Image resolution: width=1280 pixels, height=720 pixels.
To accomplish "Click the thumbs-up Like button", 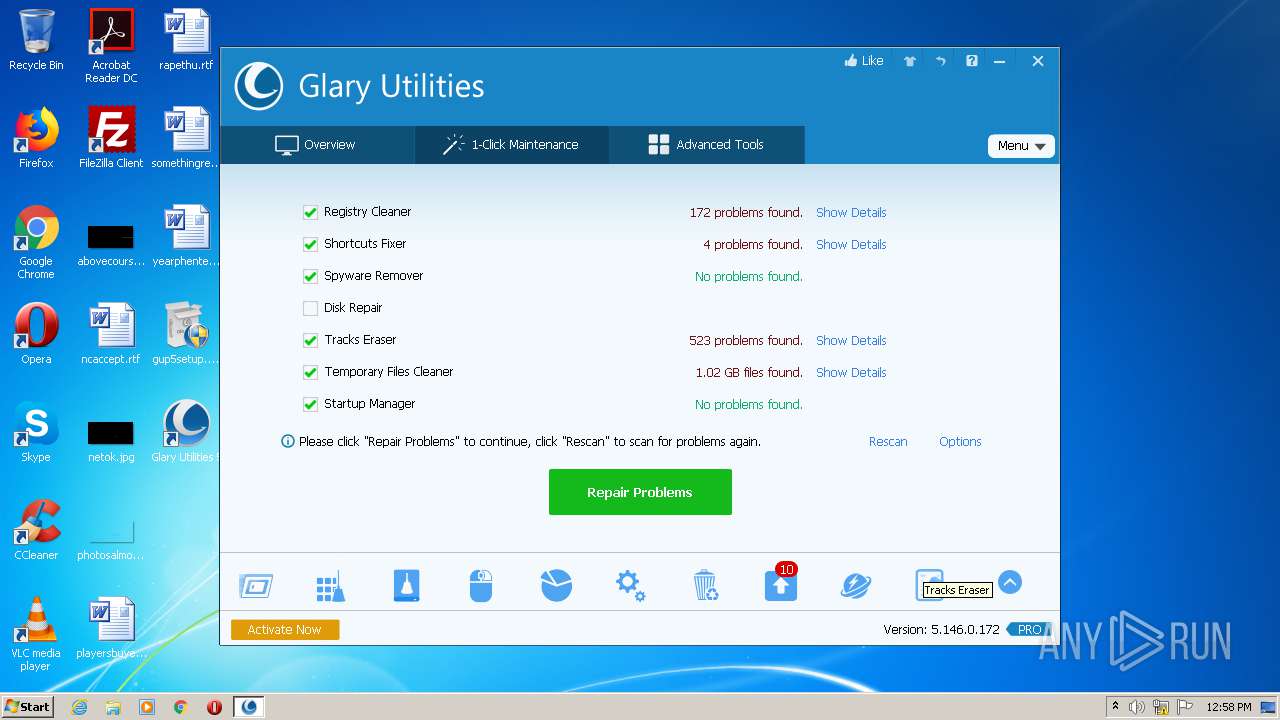I will (864, 61).
